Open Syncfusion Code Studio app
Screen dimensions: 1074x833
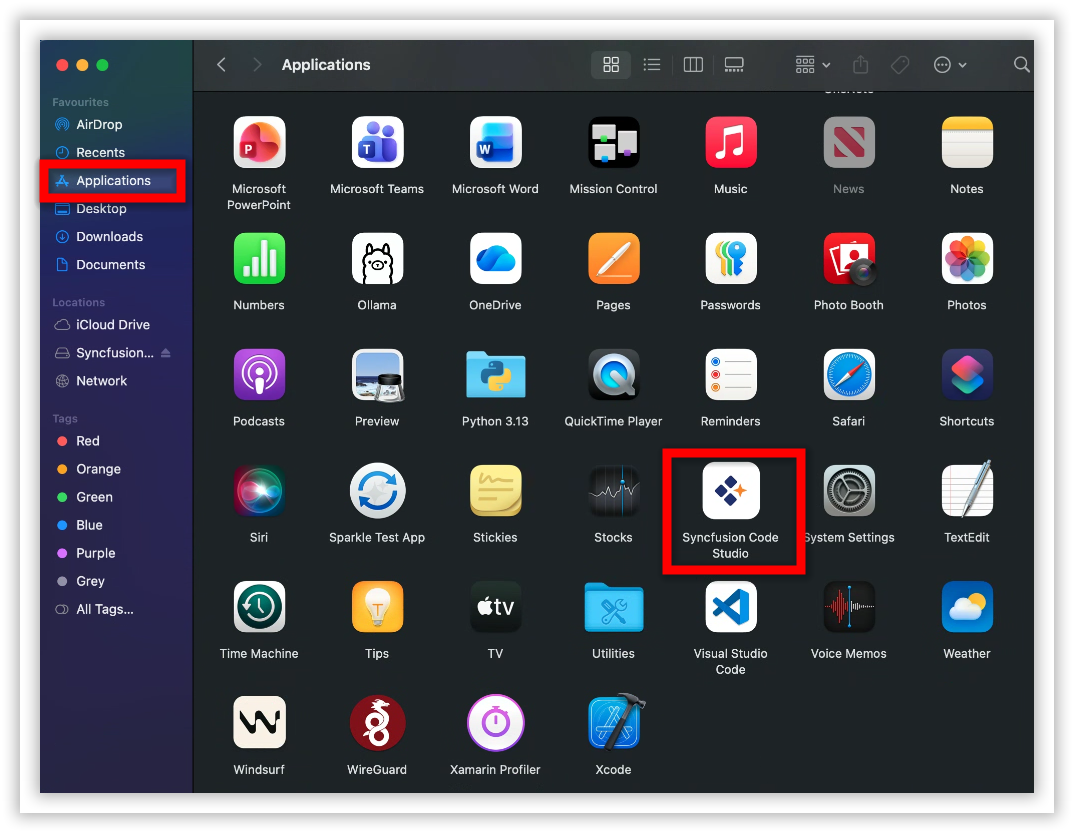(730, 491)
